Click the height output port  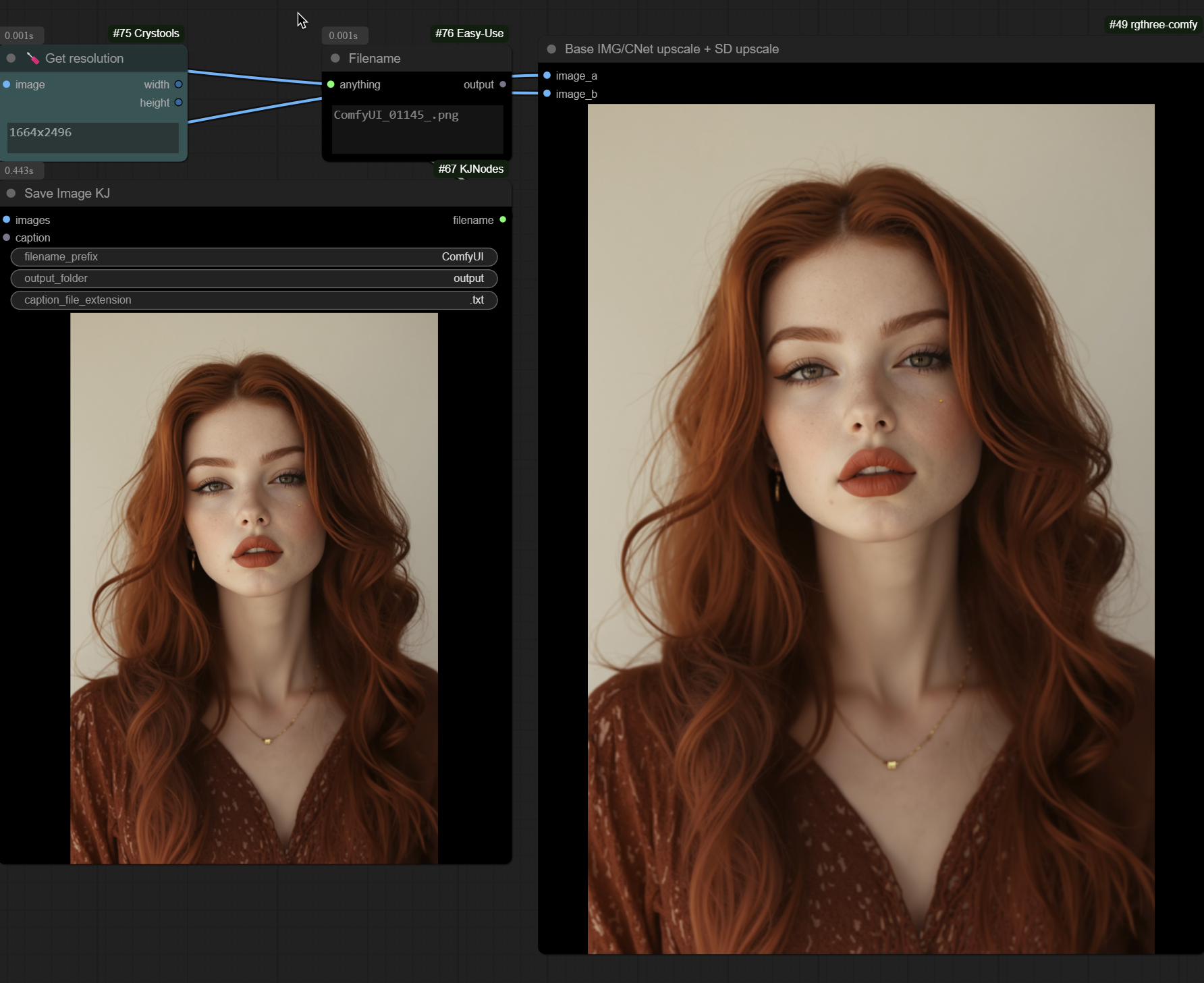point(178,103)
